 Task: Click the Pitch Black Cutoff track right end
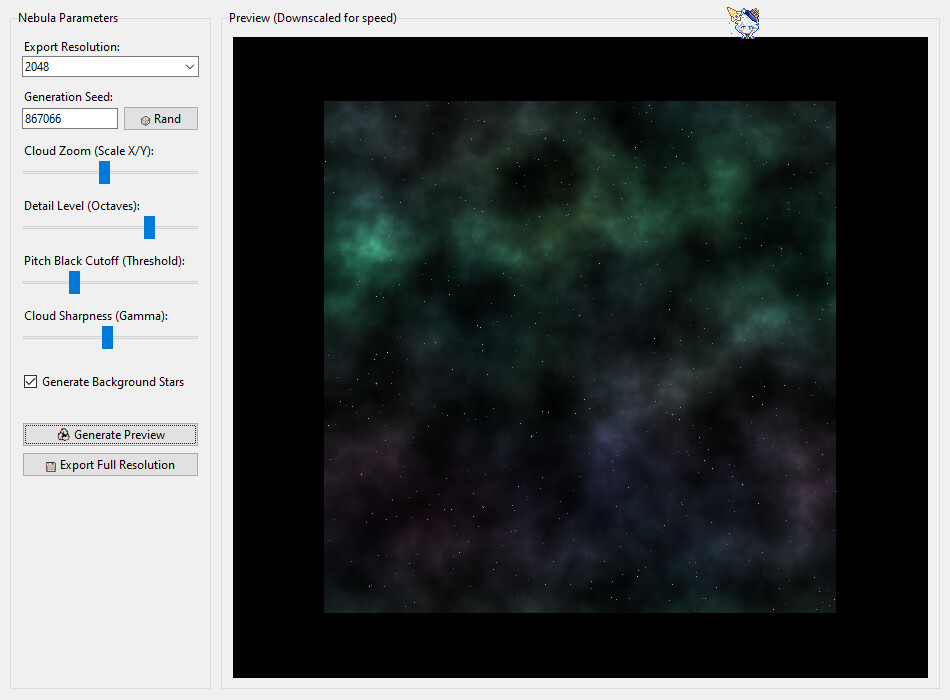194,282
